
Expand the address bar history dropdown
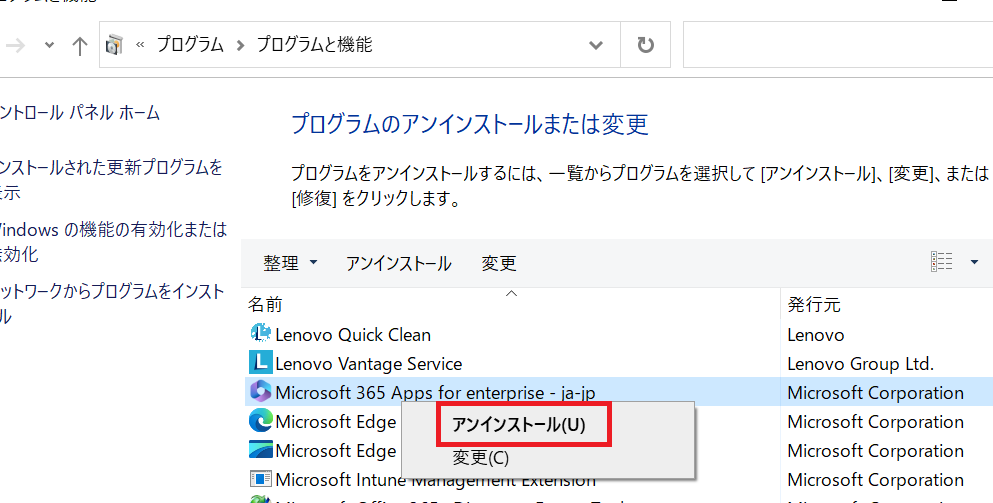[595, 45]
